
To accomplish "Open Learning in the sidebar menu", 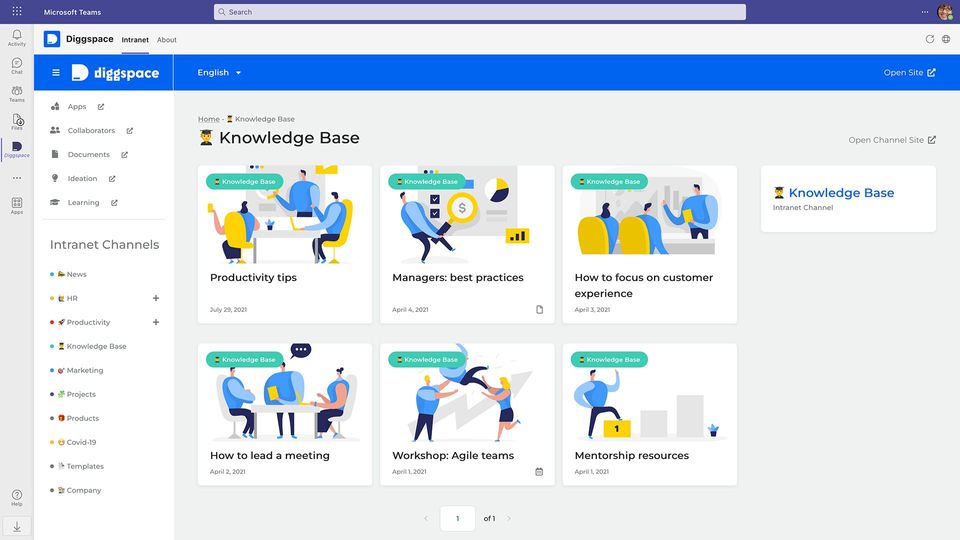I will [x=83, y=202].
